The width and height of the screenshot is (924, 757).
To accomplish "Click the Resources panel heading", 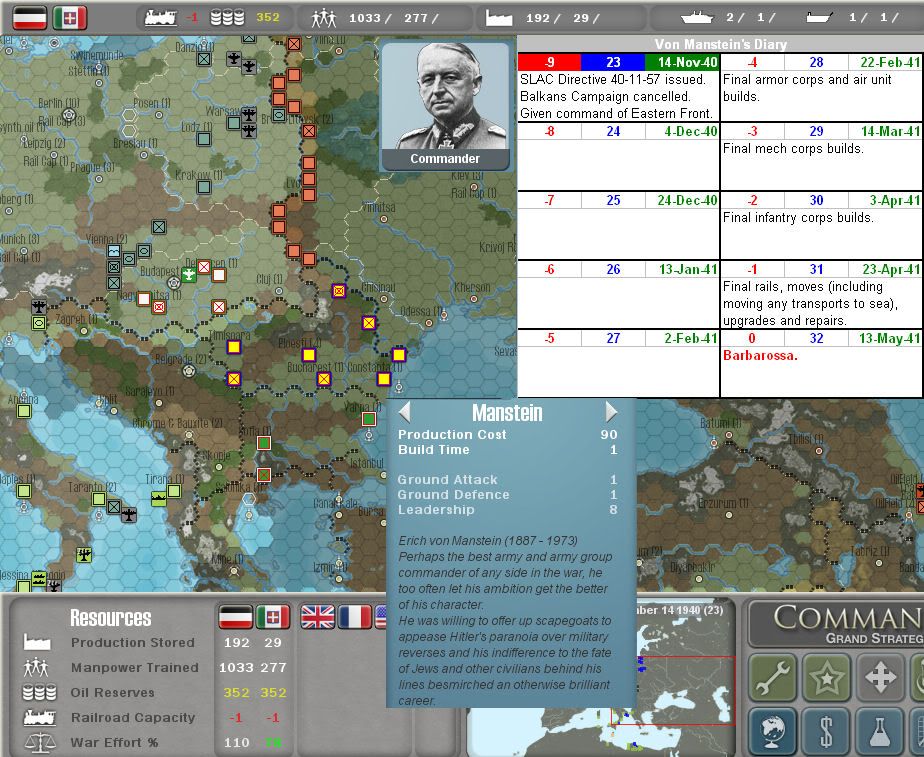I will point(111,617).
